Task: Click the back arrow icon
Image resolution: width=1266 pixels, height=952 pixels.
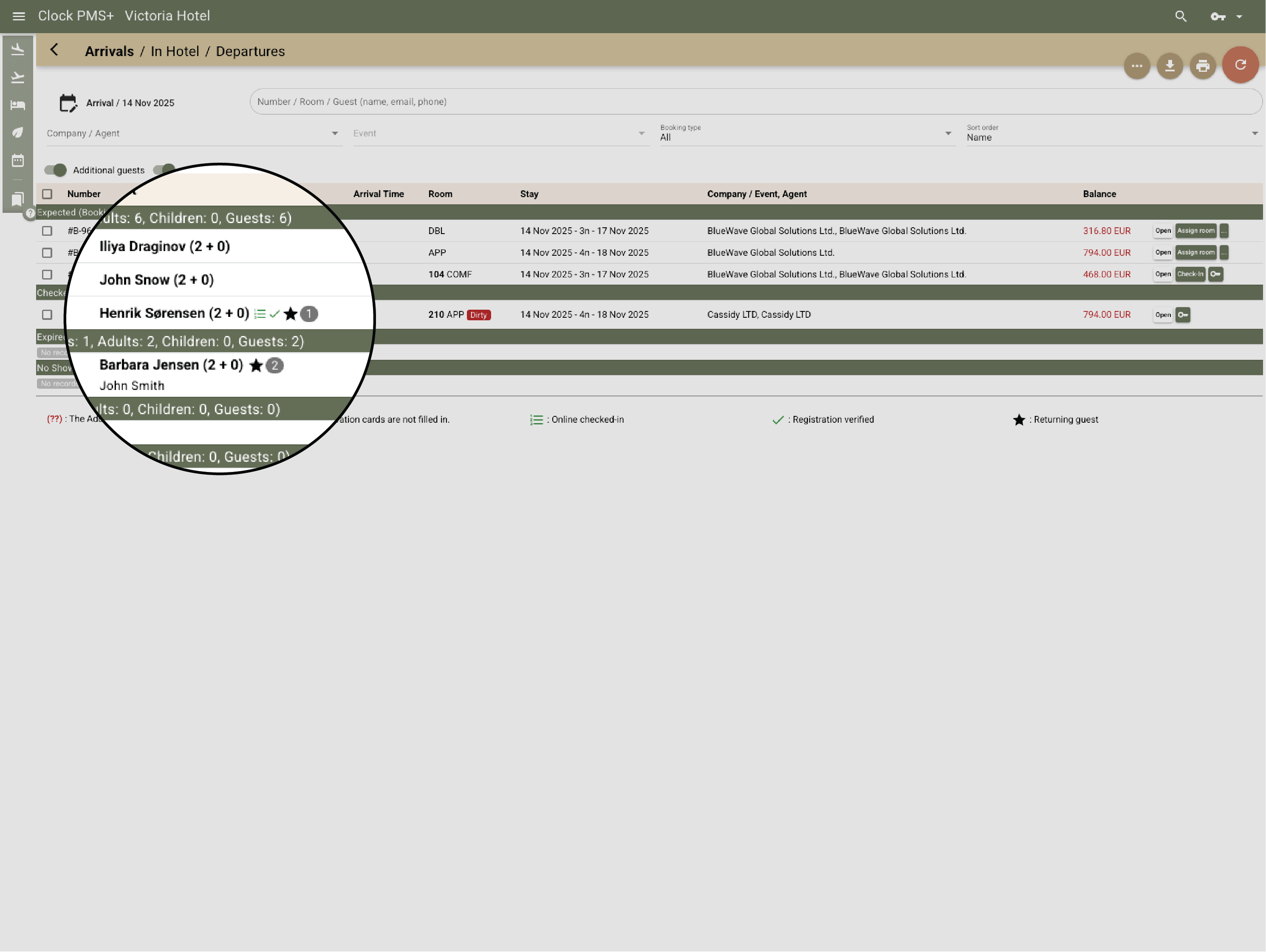Action: pyautogui.click(x=54, y=51)
